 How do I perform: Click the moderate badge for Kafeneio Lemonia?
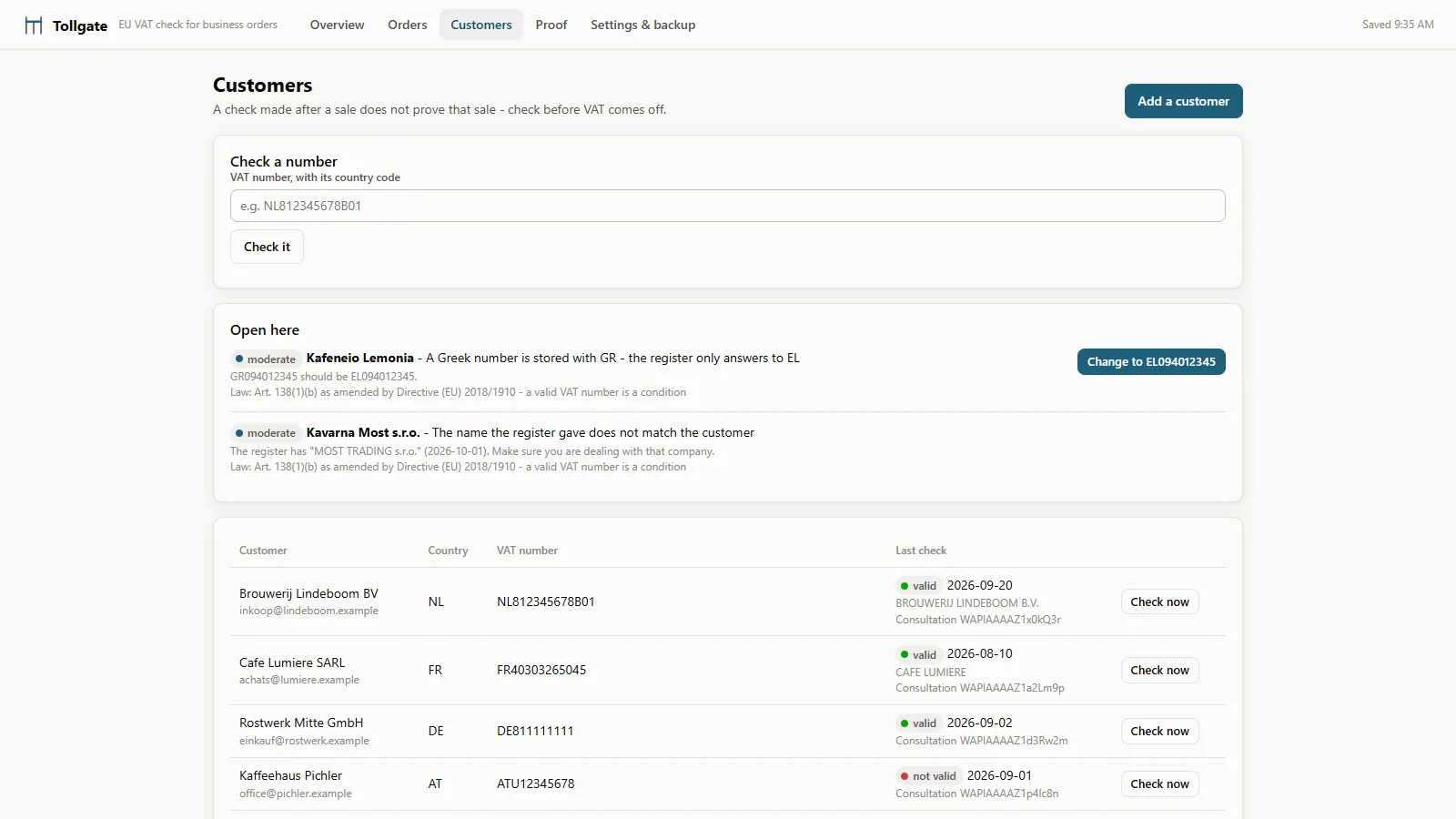(x=266, y=359)
